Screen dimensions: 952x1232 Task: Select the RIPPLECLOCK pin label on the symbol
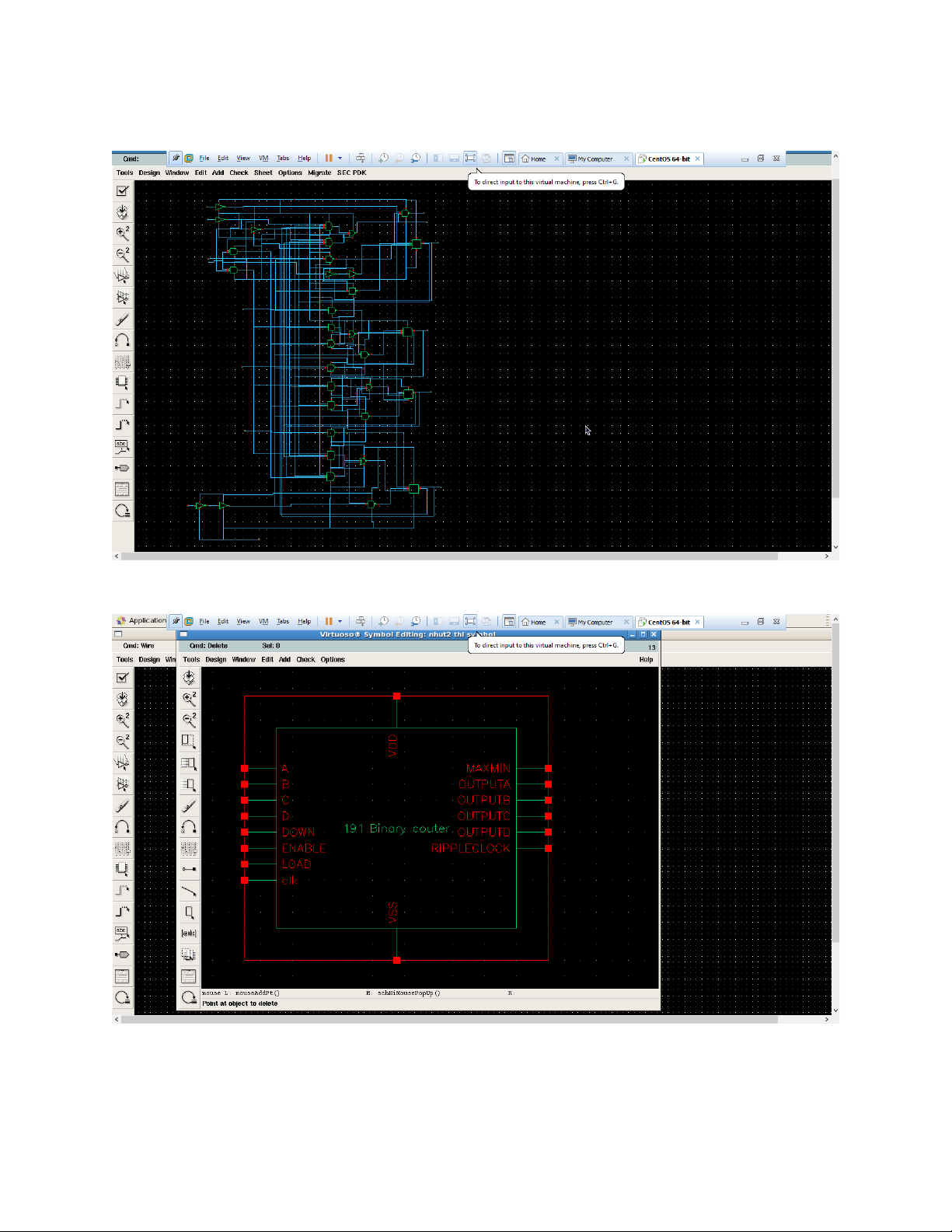[x=470, y=848]
